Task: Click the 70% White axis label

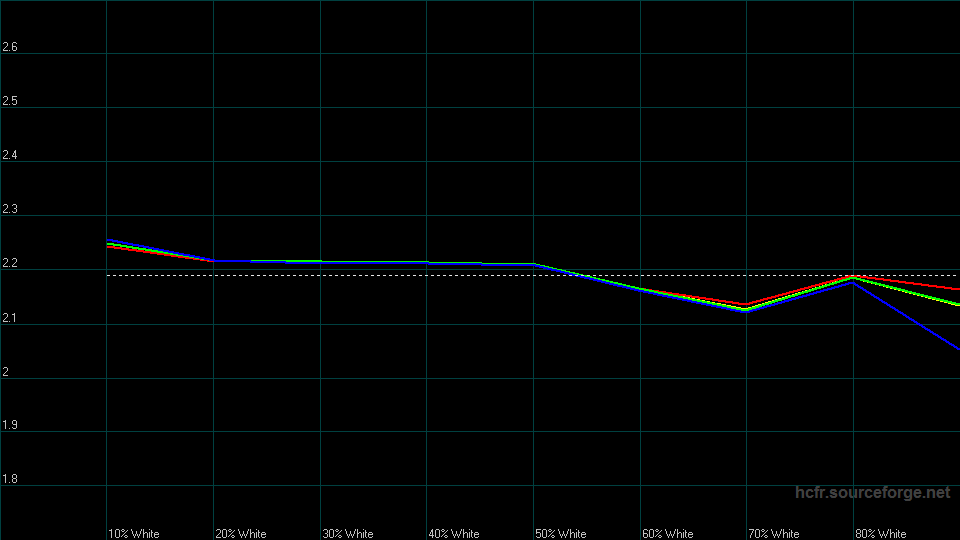Action: (774, 534)
